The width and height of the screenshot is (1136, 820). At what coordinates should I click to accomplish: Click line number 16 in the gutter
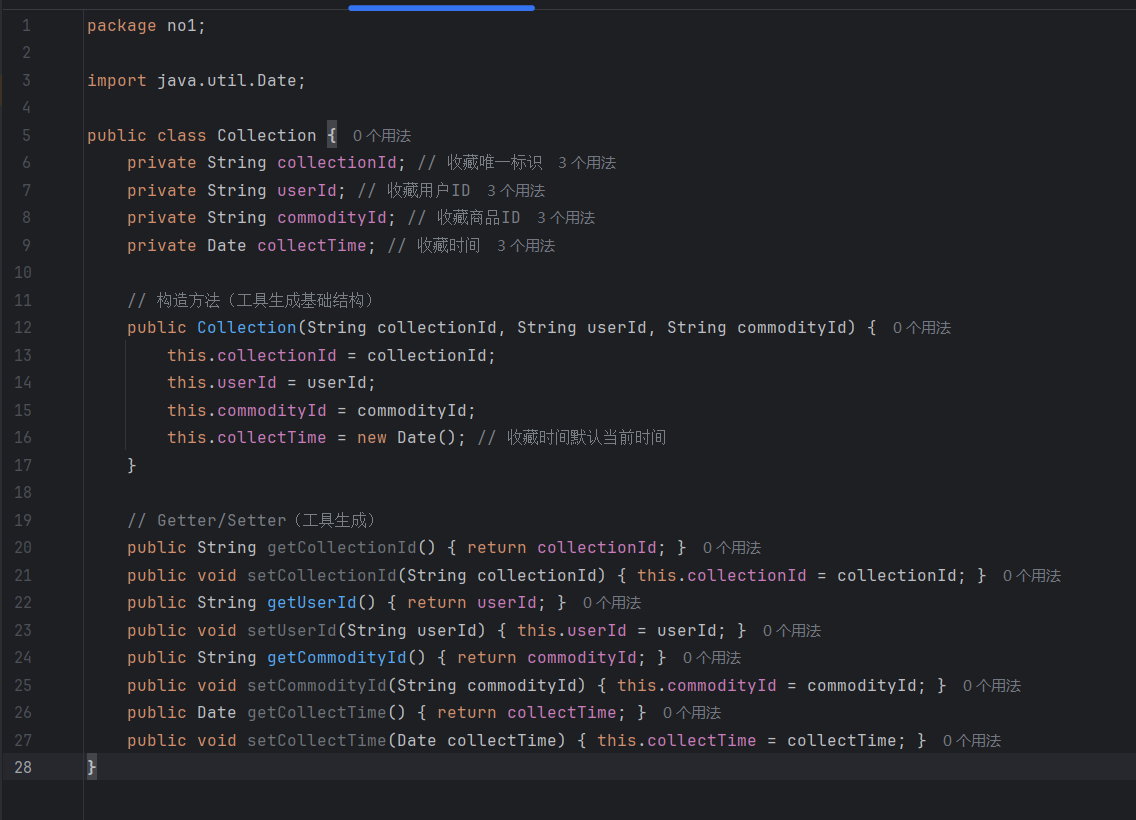pyautogui.click(x=23, y=438)
